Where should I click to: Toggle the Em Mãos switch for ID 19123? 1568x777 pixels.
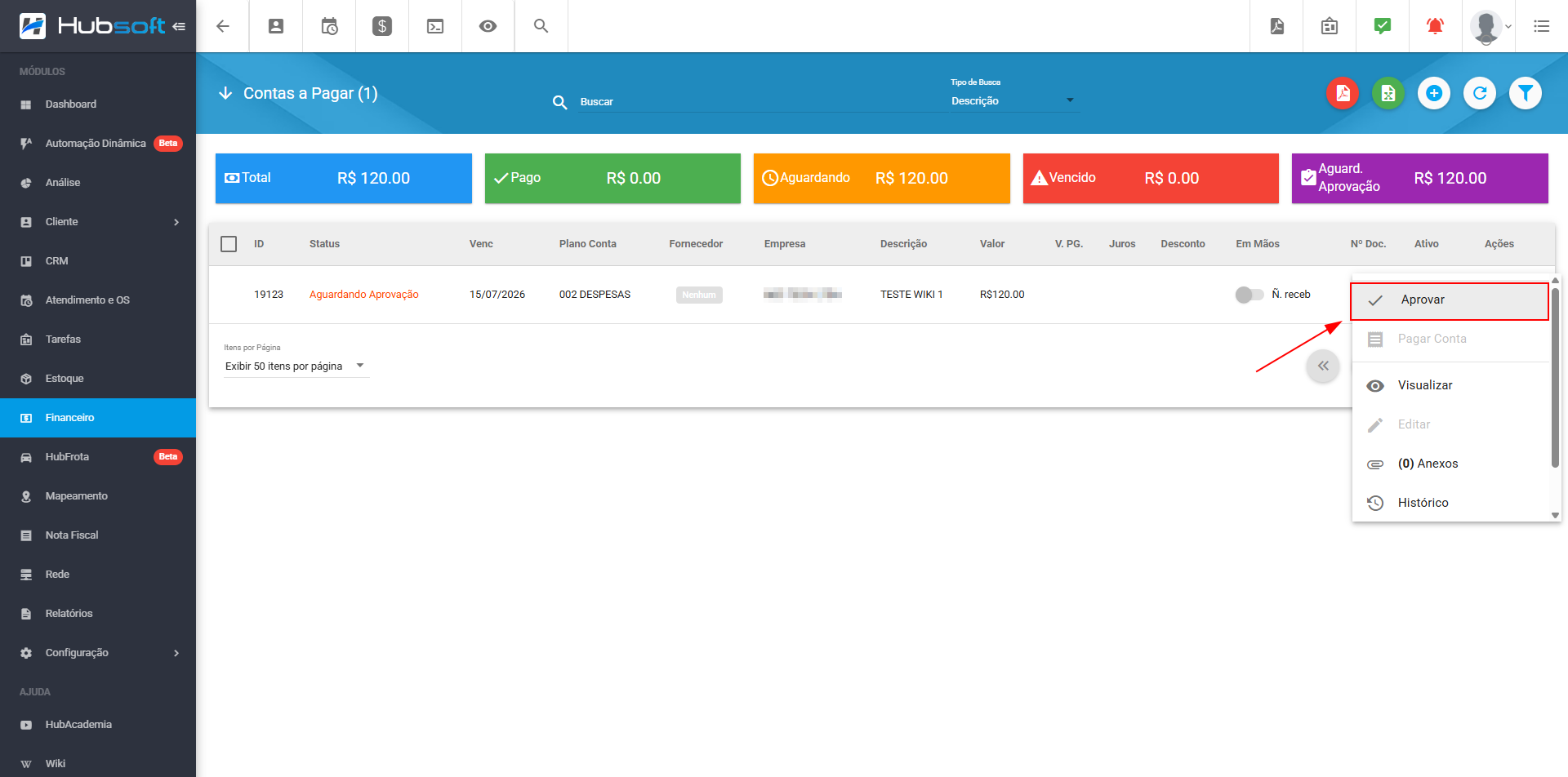[1249, 295]
